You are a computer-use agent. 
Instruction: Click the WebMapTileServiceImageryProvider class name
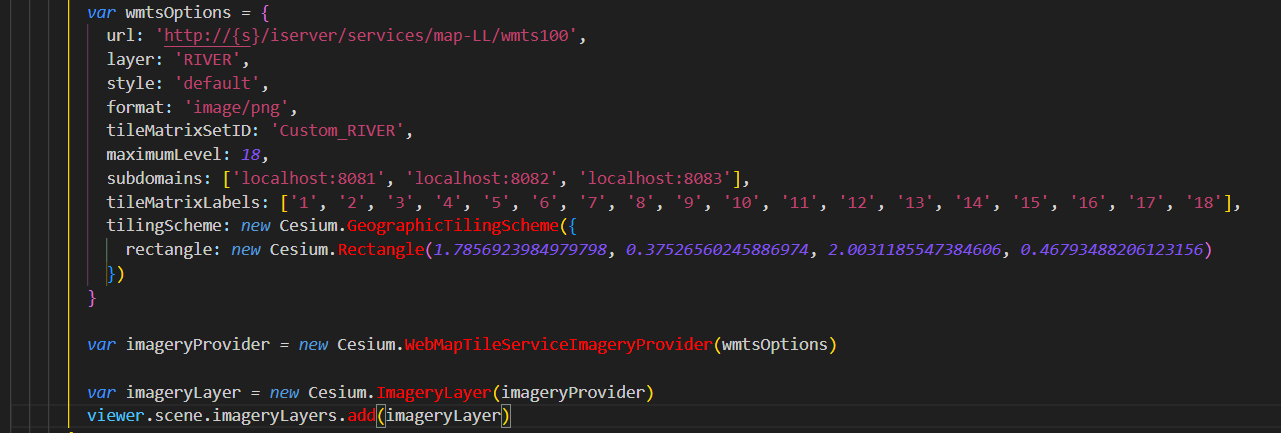pos(559,345)
